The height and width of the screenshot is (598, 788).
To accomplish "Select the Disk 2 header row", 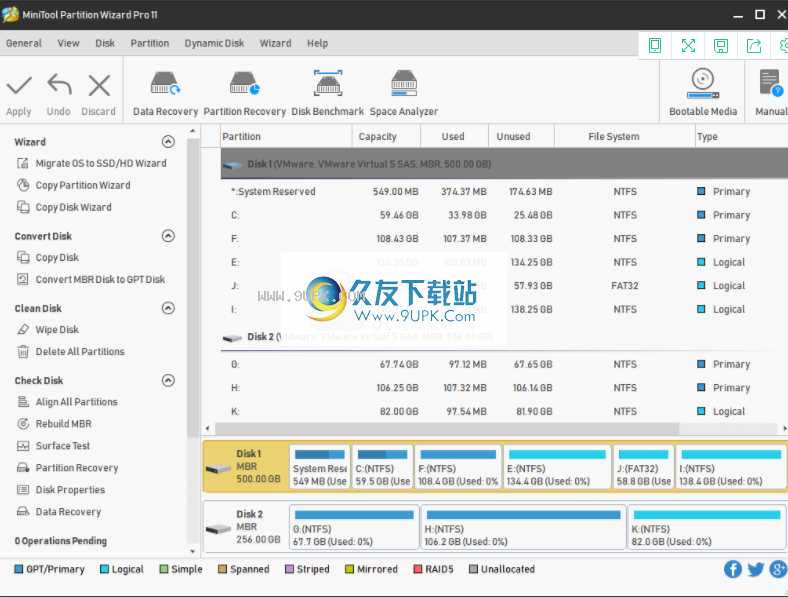I will 504,337.
